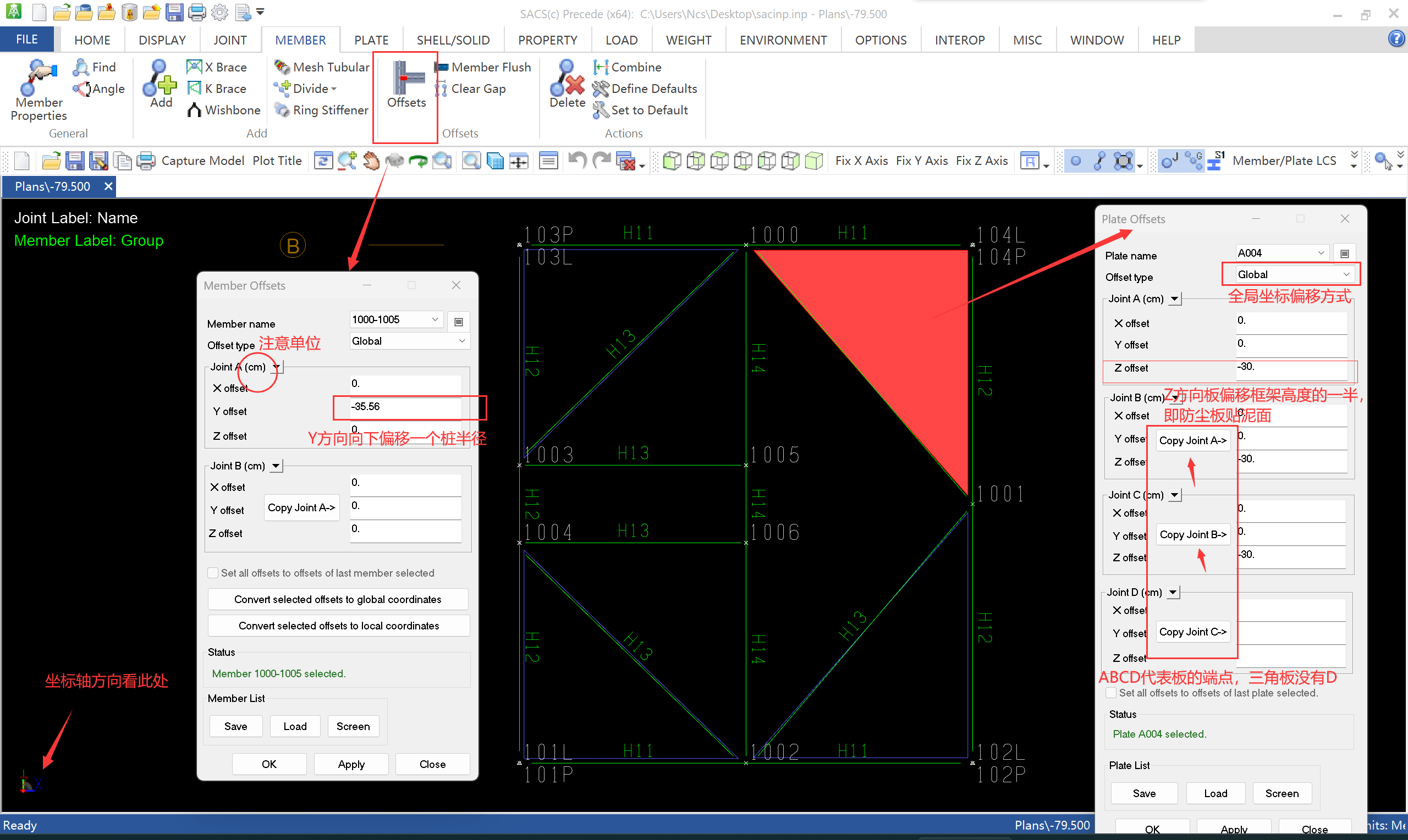Enable set all offsets to last member
Screen dimensions: 1408x840
213,573
